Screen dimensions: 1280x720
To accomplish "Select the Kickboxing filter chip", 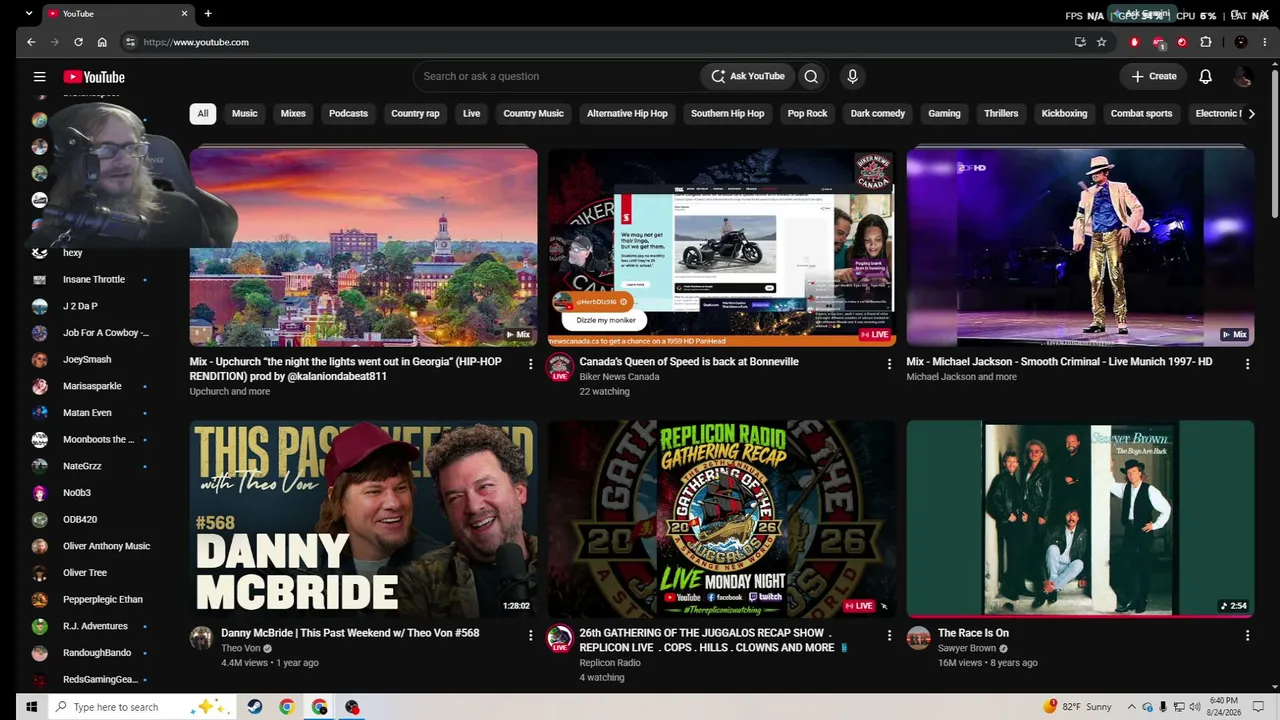I will tap(1064, 113).
